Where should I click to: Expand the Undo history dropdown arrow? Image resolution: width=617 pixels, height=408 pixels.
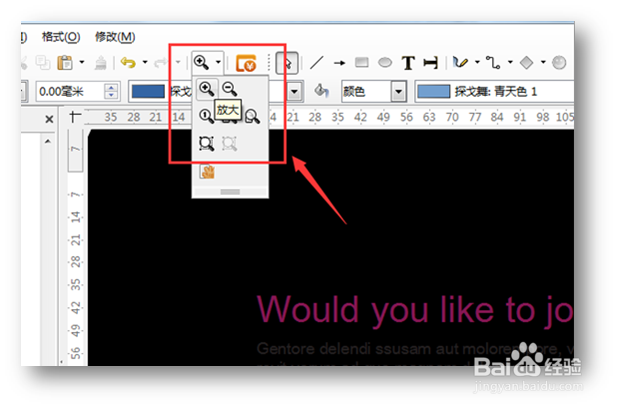pyautogui.click(x=145, y=62)
